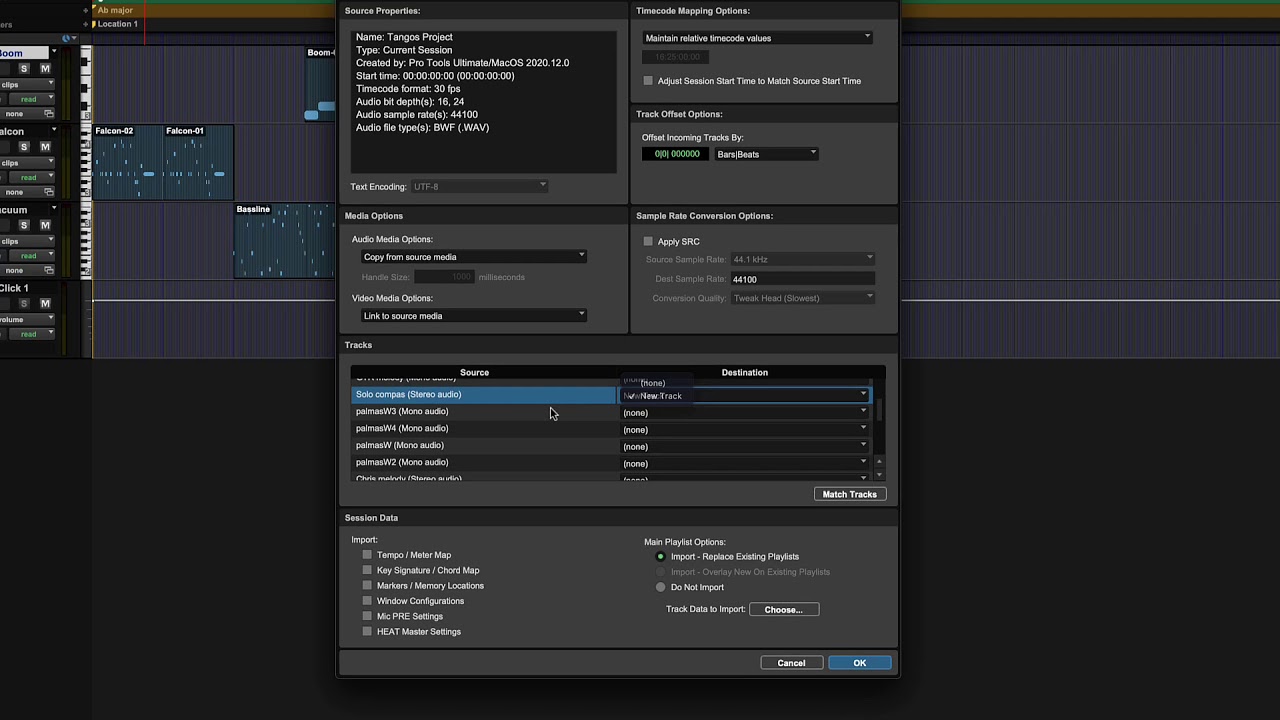Image resolution: width=1280 pixels, height=720 pixels.
Task: Click the offset value field 0|0|000000
Action: coord(677,154)
